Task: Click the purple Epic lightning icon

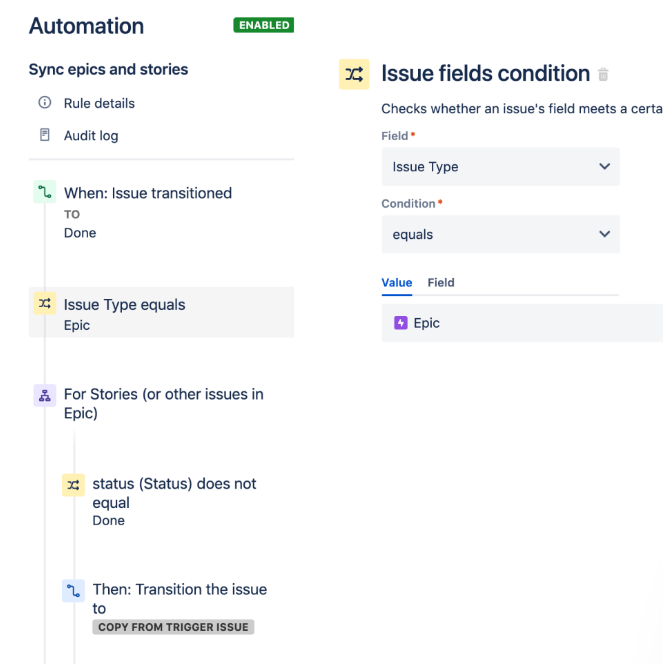Action: click(x=401, y=323)
